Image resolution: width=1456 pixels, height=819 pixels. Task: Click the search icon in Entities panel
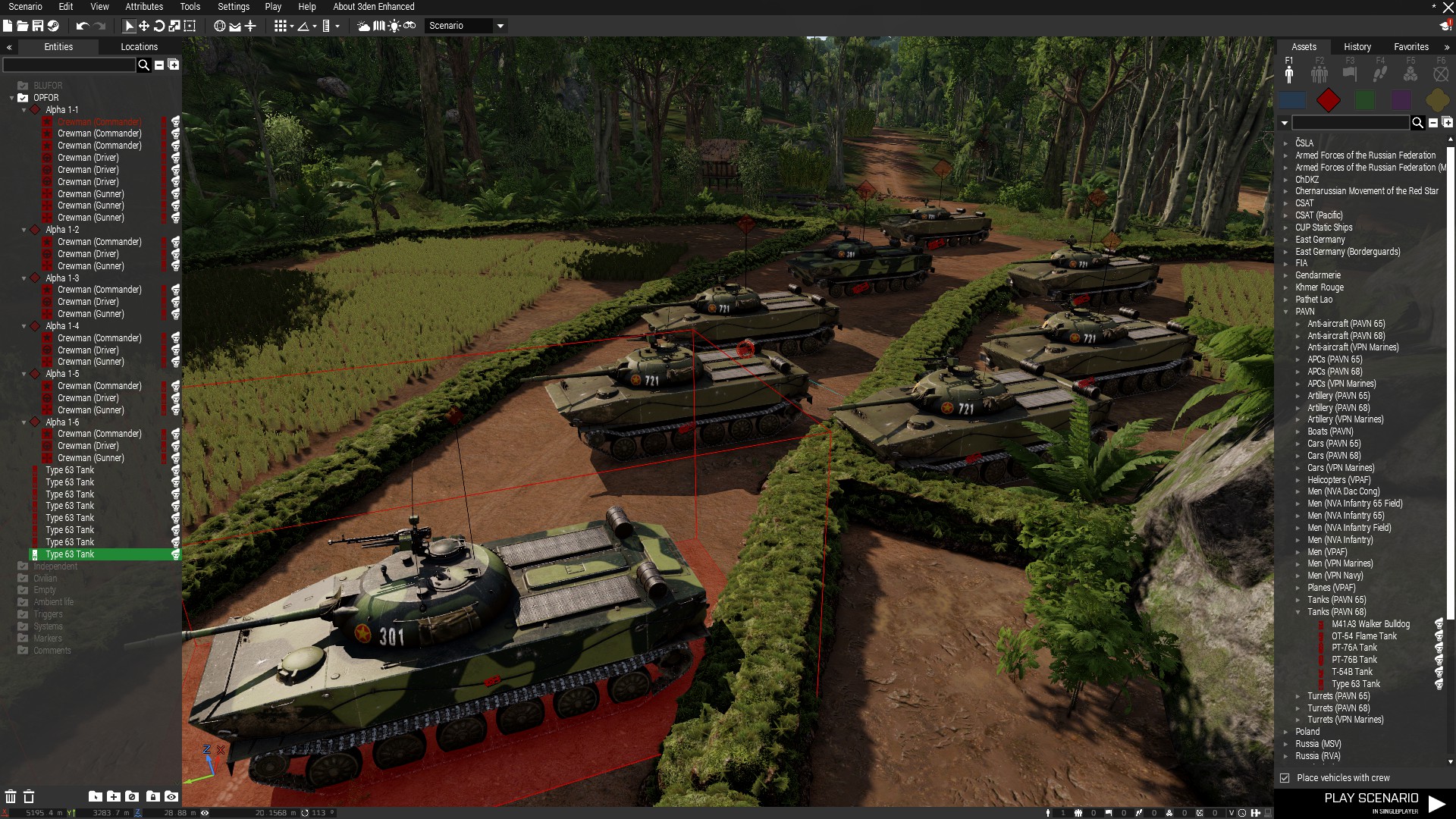point(143,65)
